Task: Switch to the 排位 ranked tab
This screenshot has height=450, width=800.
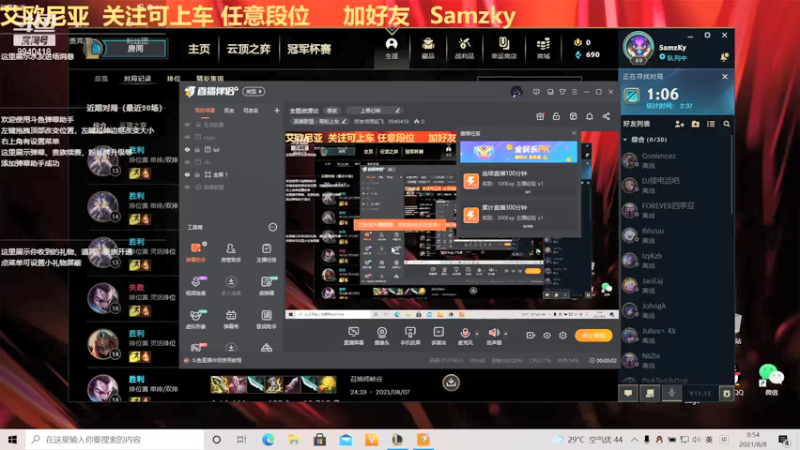Action: pyautogui.click(x=173, y=79)
